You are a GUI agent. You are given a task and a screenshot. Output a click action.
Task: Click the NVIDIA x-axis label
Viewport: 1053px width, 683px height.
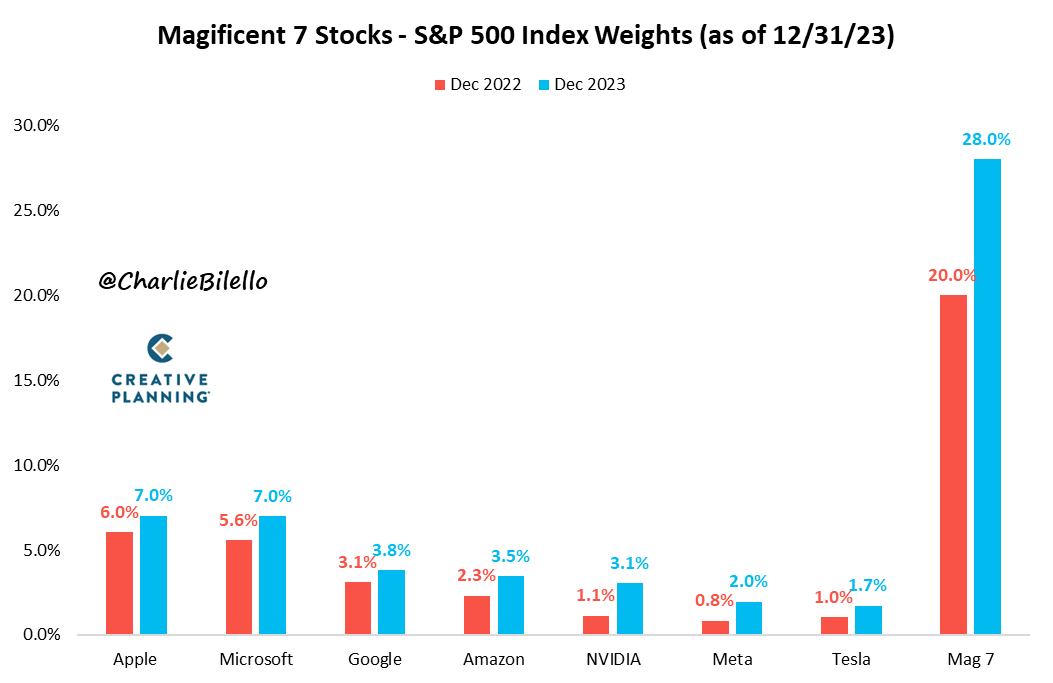click(x=612, y=659)
